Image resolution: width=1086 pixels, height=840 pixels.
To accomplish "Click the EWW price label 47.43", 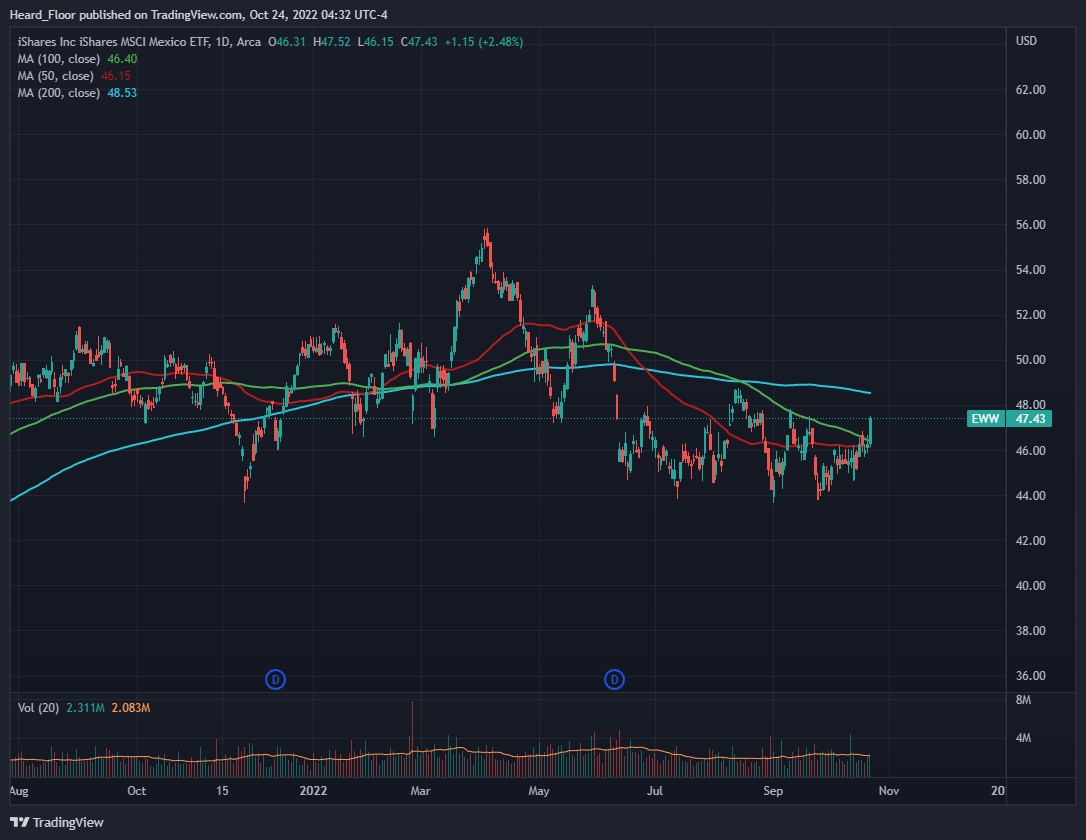I will (x=1009, y=418).
